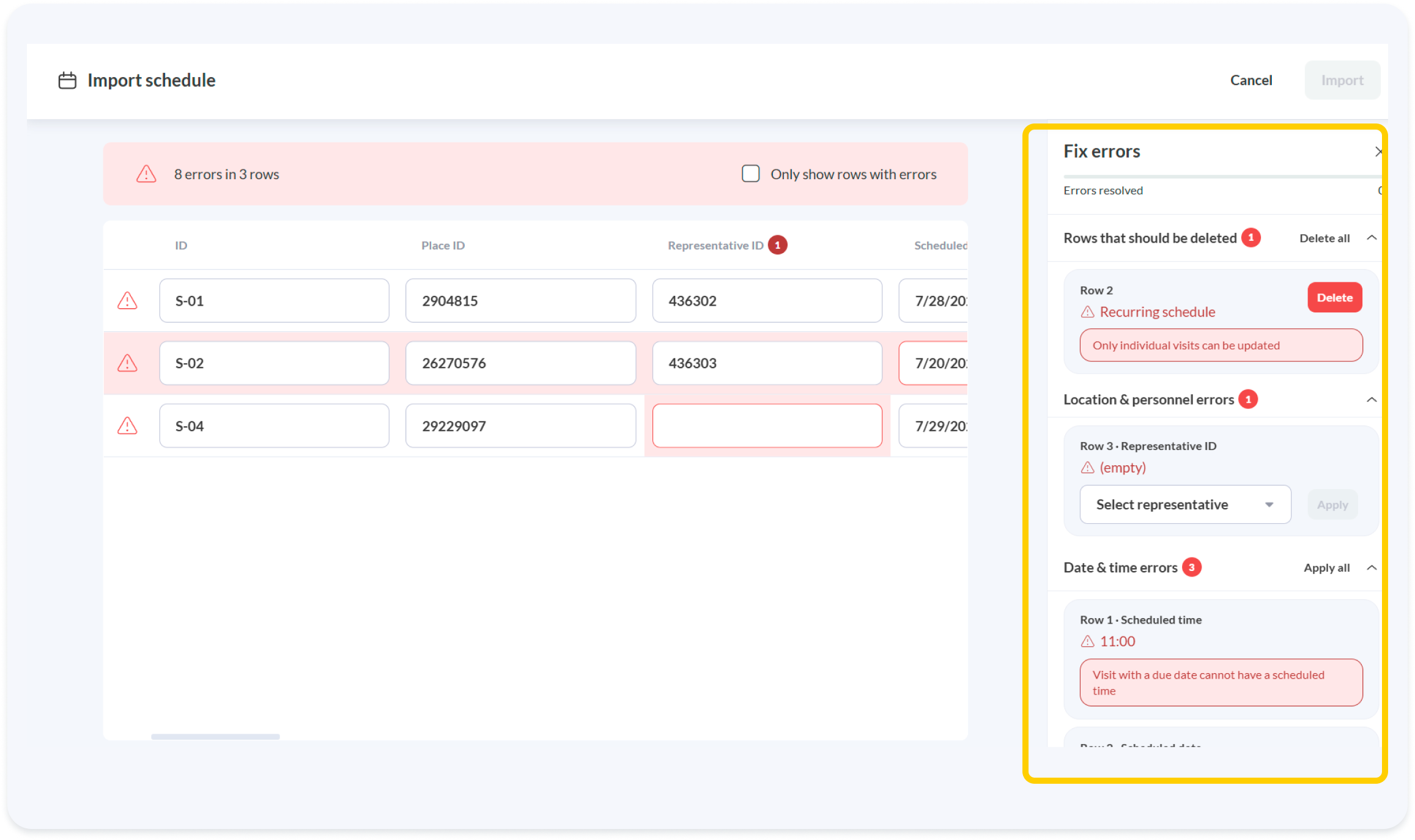Click the Date & time errors count badge

[1191, 567]
